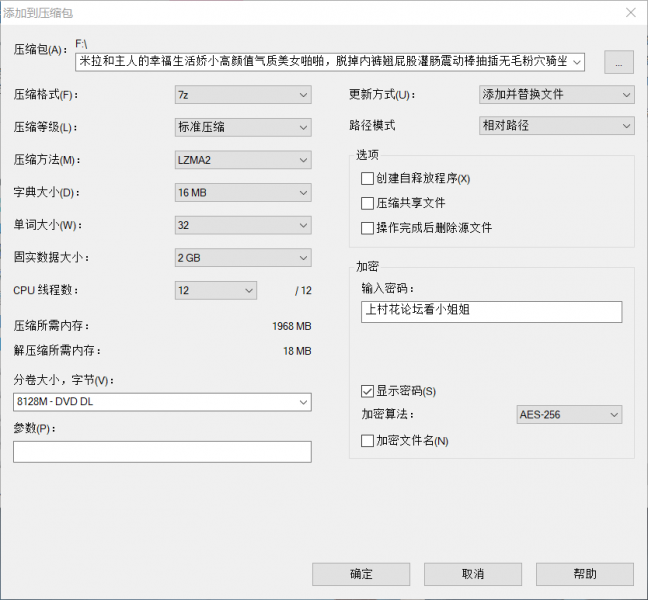Uncheck the 显示密码 checkbox
The height and width of the screenshot is (600, 648).
[x=367, y=390]
